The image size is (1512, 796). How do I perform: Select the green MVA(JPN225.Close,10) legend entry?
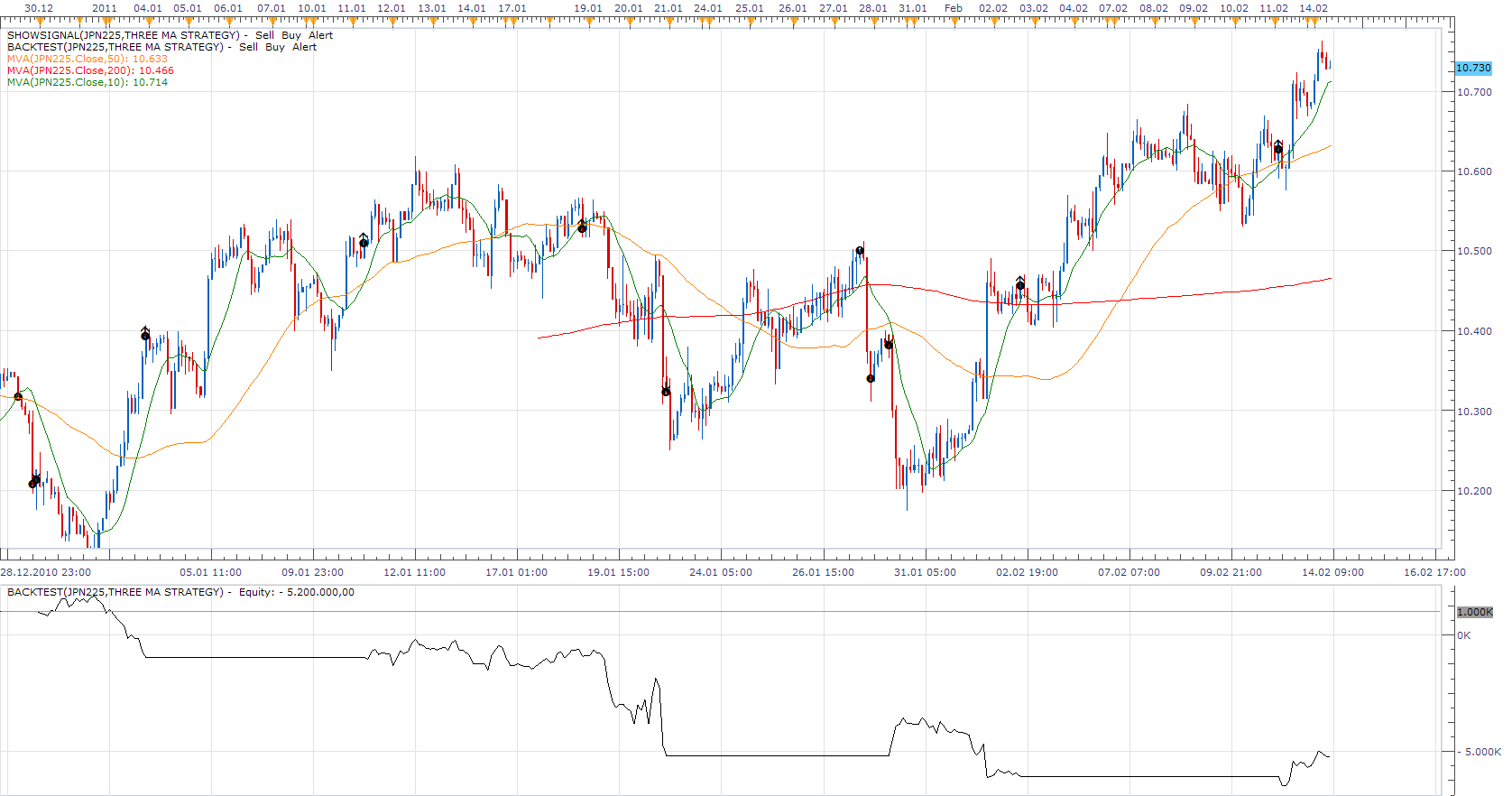[88, 82]
